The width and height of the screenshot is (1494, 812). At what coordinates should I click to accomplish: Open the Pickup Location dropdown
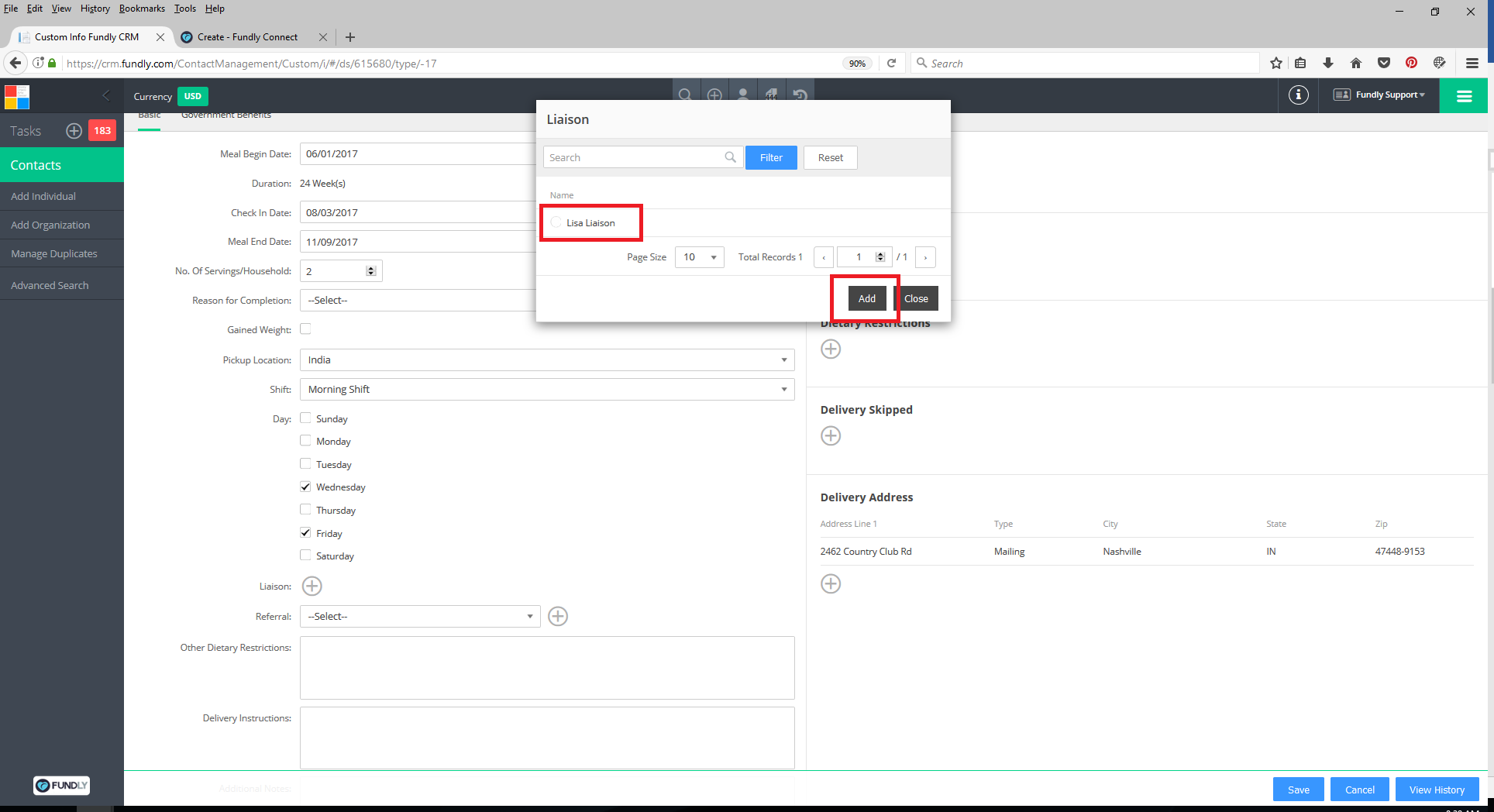coord(547,360)
